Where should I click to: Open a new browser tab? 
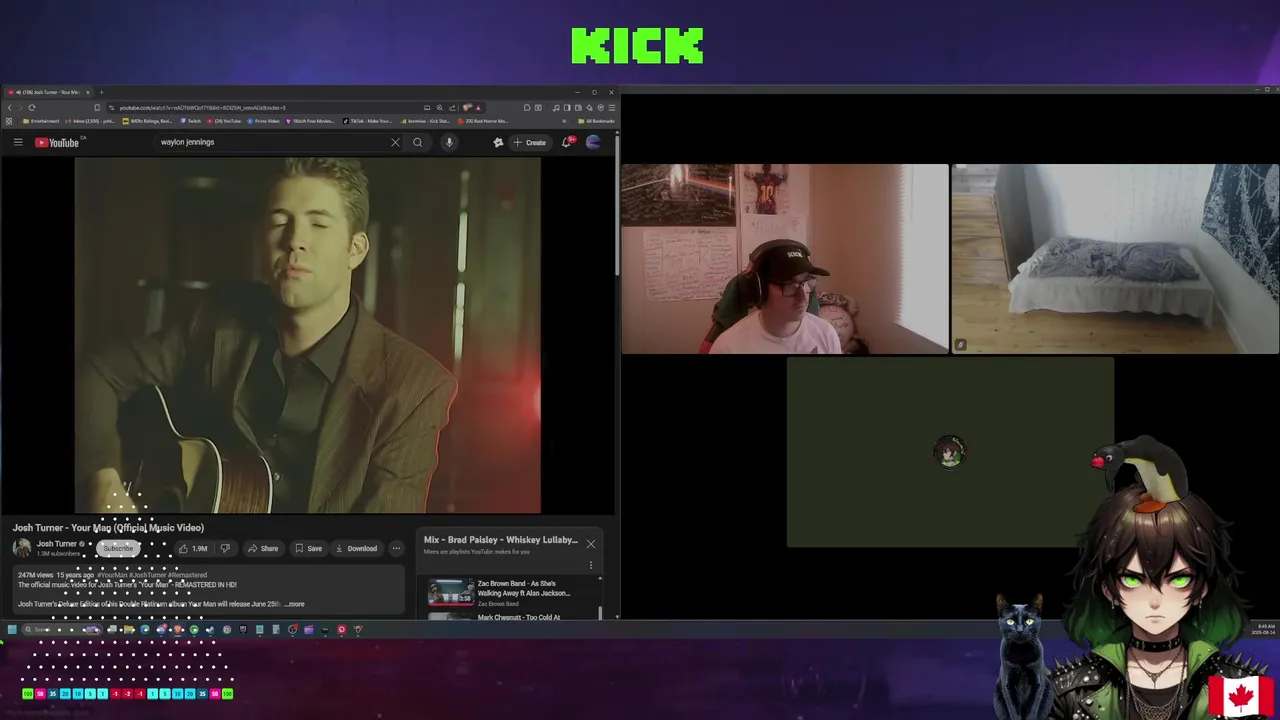click(102, 92)
